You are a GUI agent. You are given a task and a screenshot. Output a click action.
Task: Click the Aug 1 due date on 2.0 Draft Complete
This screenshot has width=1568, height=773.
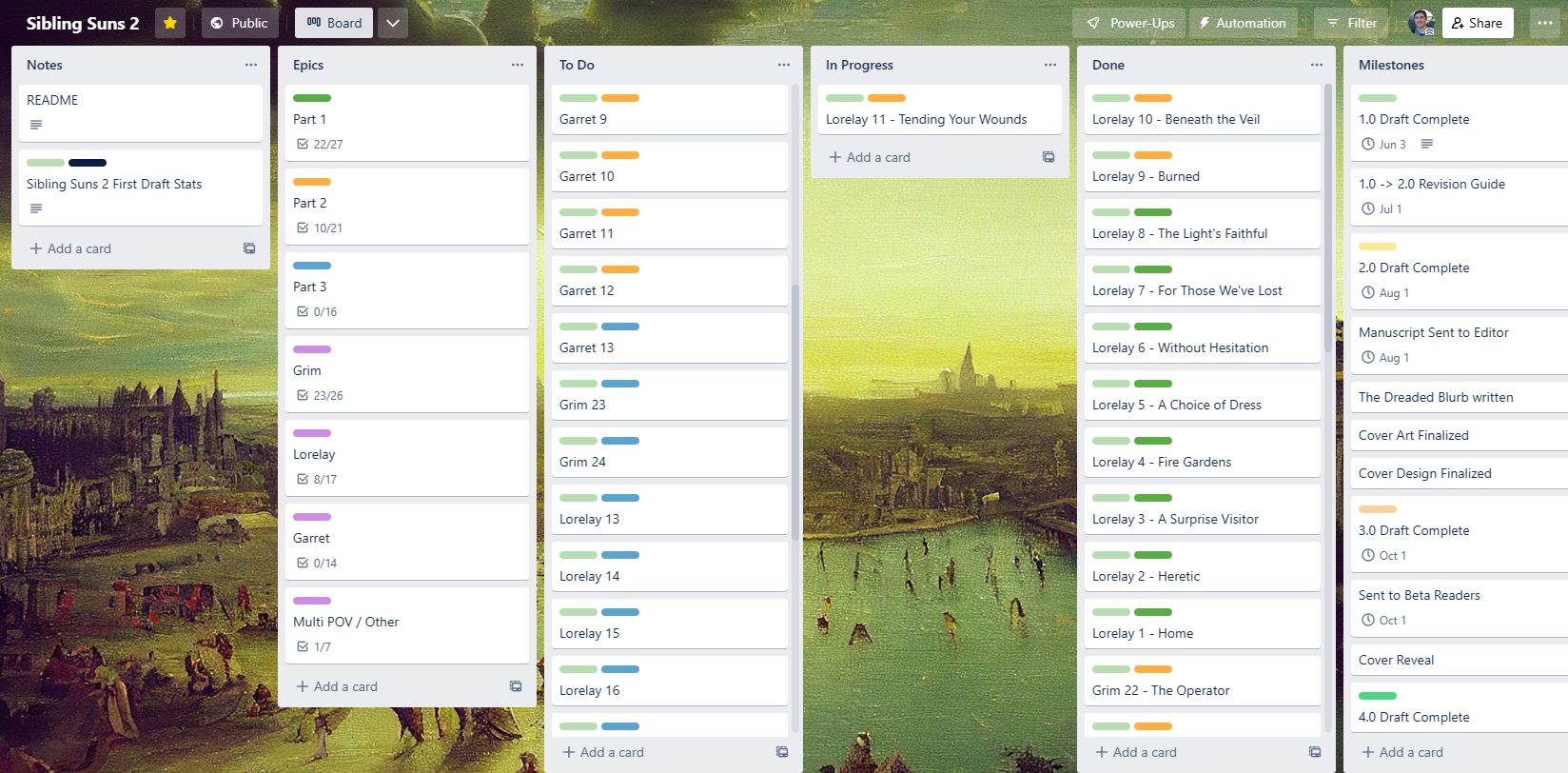pyautogui.click(x=1386, y=293)
